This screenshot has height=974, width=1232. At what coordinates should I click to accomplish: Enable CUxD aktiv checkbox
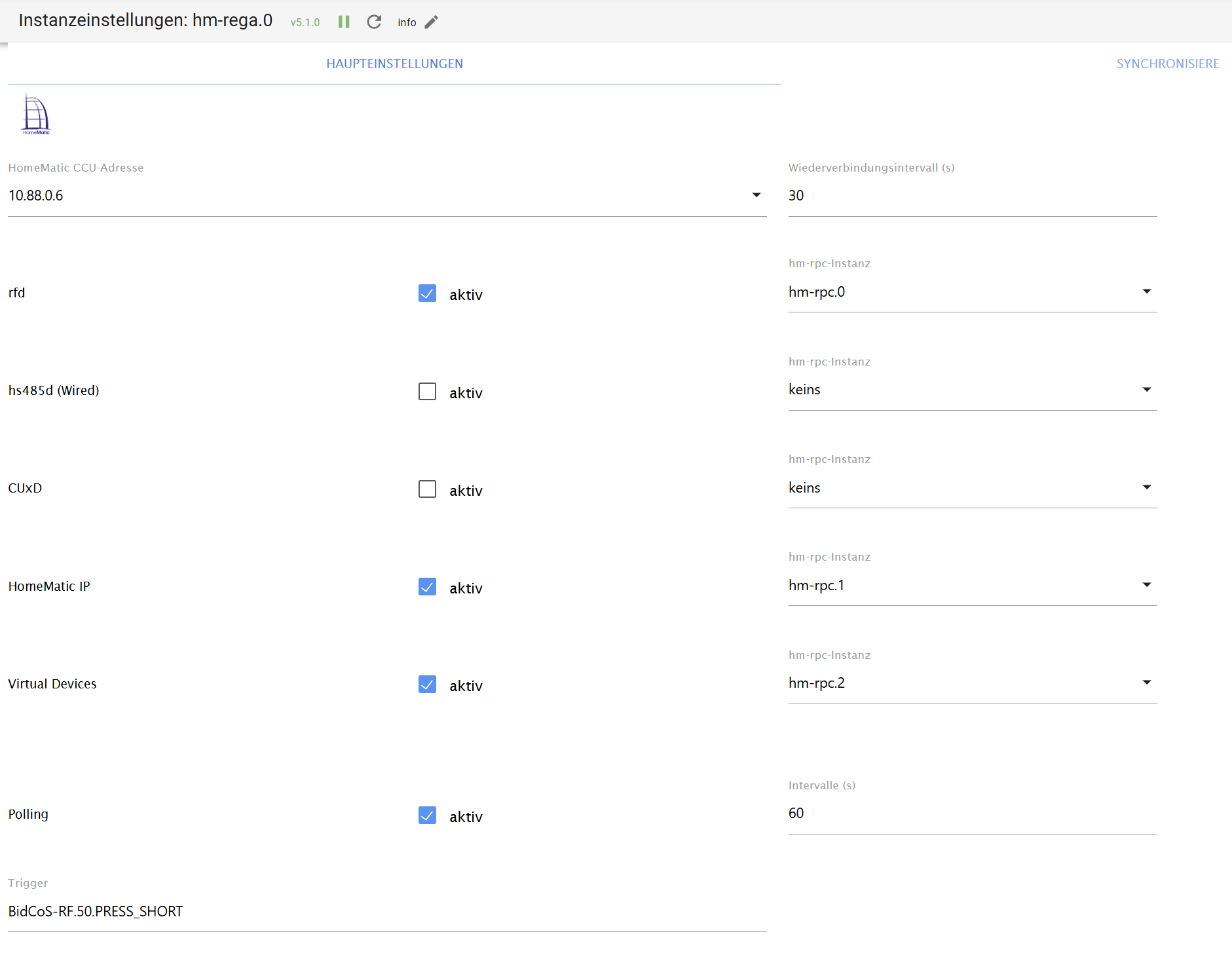(x=427, y=489)
